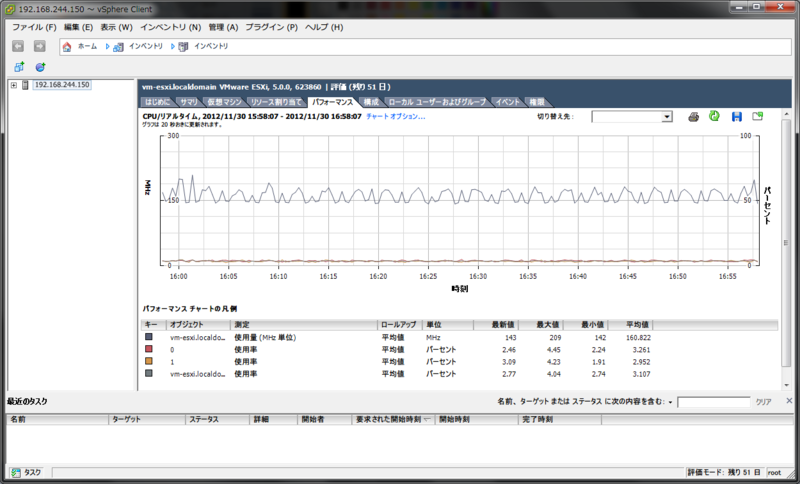
Task: Close the recent tasks panel
Action: click(789, 401)
